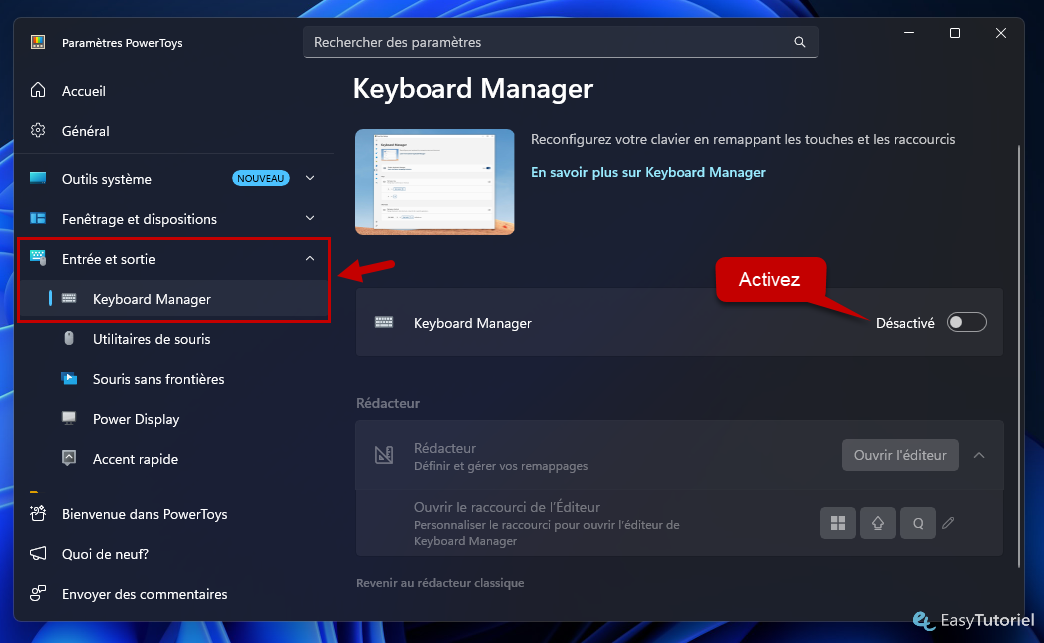The width and height of the screenshot is (1044, 643).
Task: Click the Q key shortcut tile
Action: (x=917, y=523)
